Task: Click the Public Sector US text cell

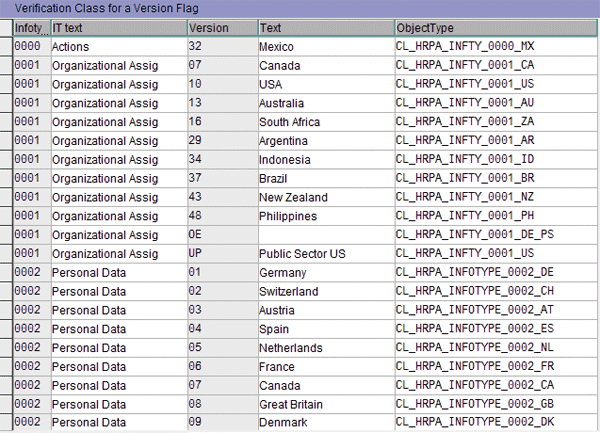Action: tap(302, 254)
